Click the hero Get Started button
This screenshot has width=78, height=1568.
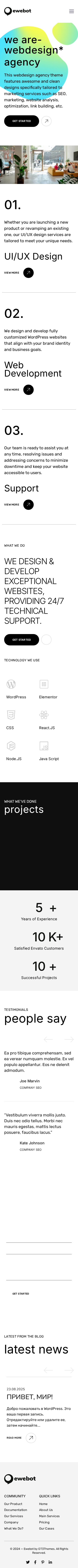(x=21, y=121)
